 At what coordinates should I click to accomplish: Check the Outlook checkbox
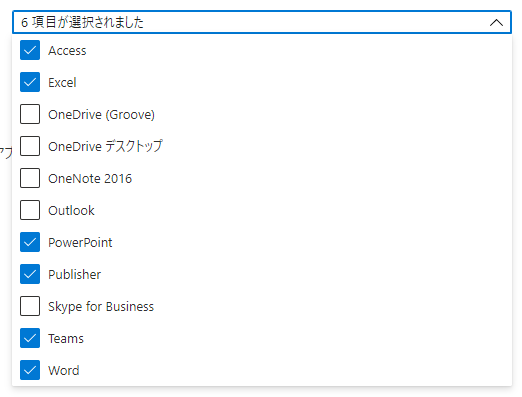pos(30,210)
